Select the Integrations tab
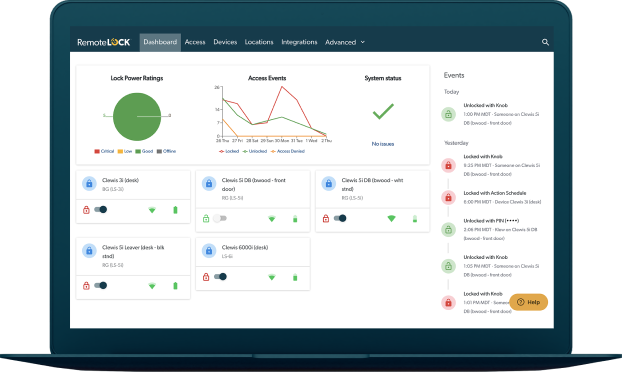Screen dimensions: 622x372 (x=299, y=42)
